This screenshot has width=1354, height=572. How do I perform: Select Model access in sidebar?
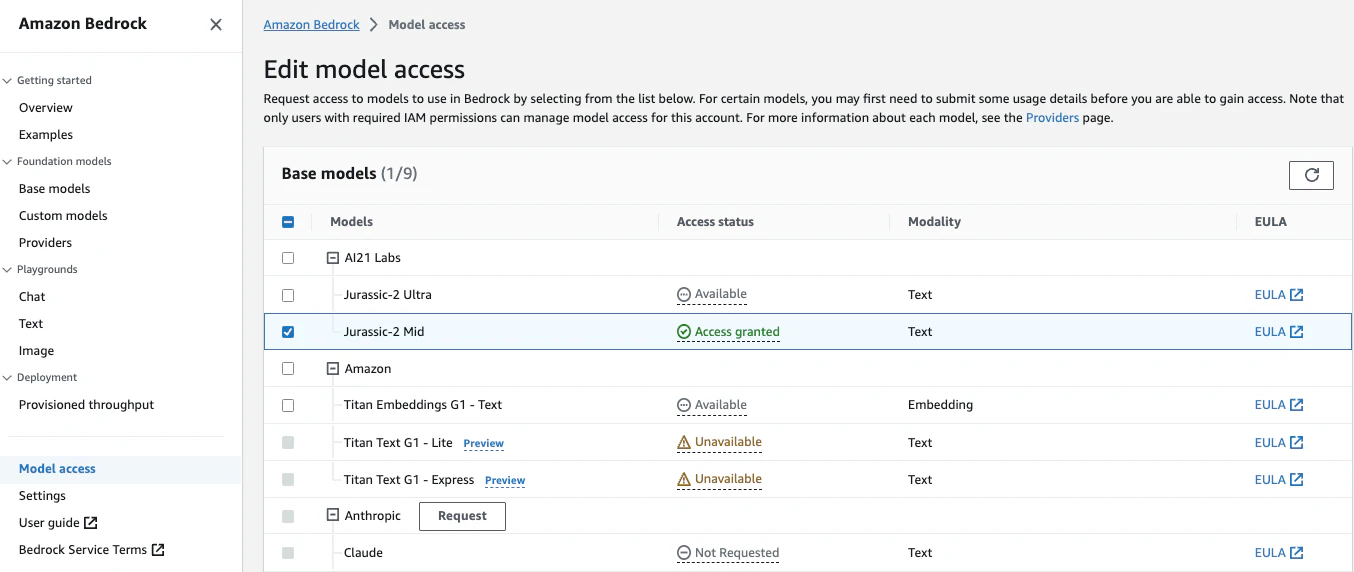[58, 469]
